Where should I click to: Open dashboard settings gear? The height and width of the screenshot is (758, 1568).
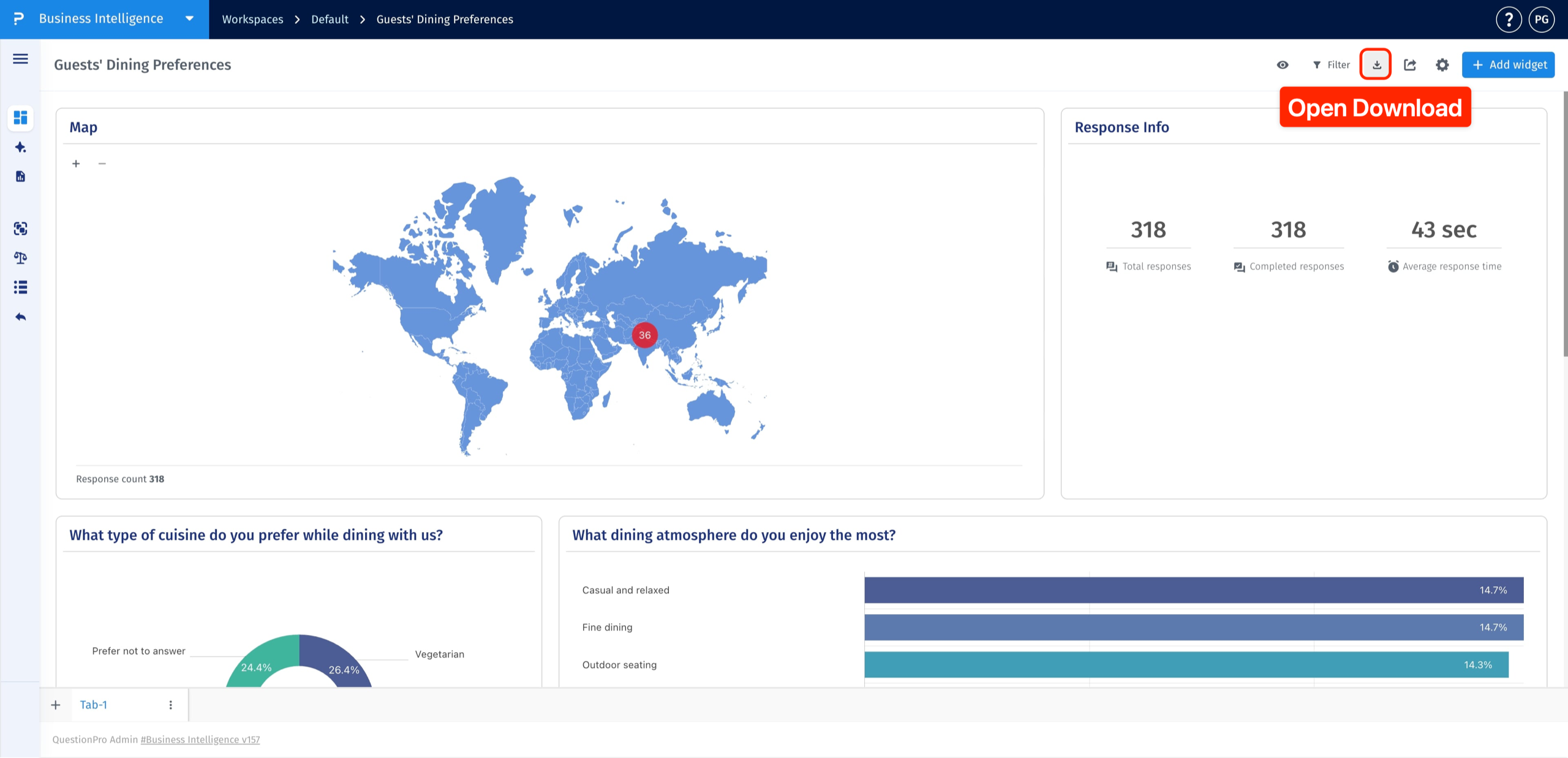point(1442,65)
